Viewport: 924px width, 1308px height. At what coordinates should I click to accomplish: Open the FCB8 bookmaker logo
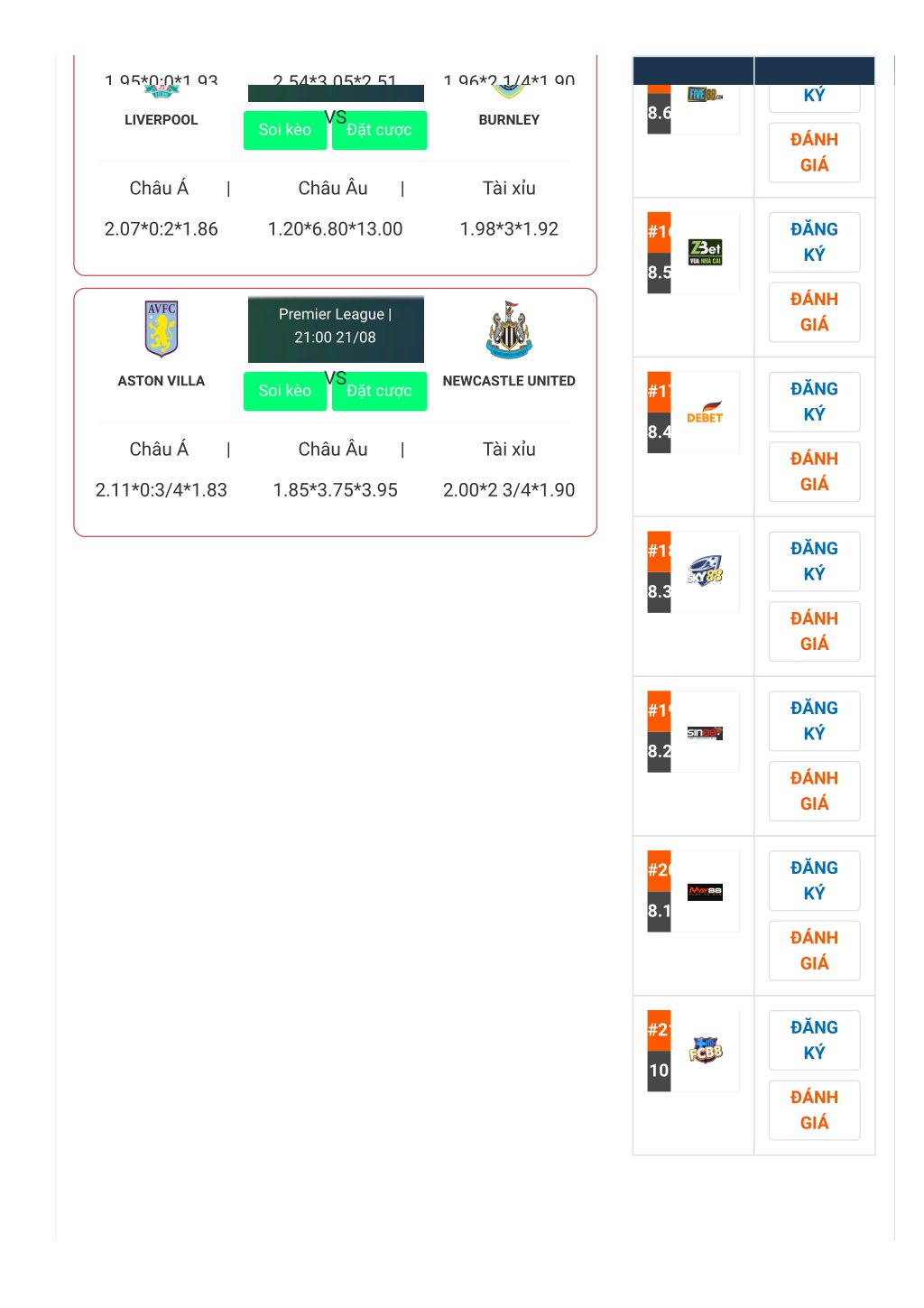(706, 1050)
